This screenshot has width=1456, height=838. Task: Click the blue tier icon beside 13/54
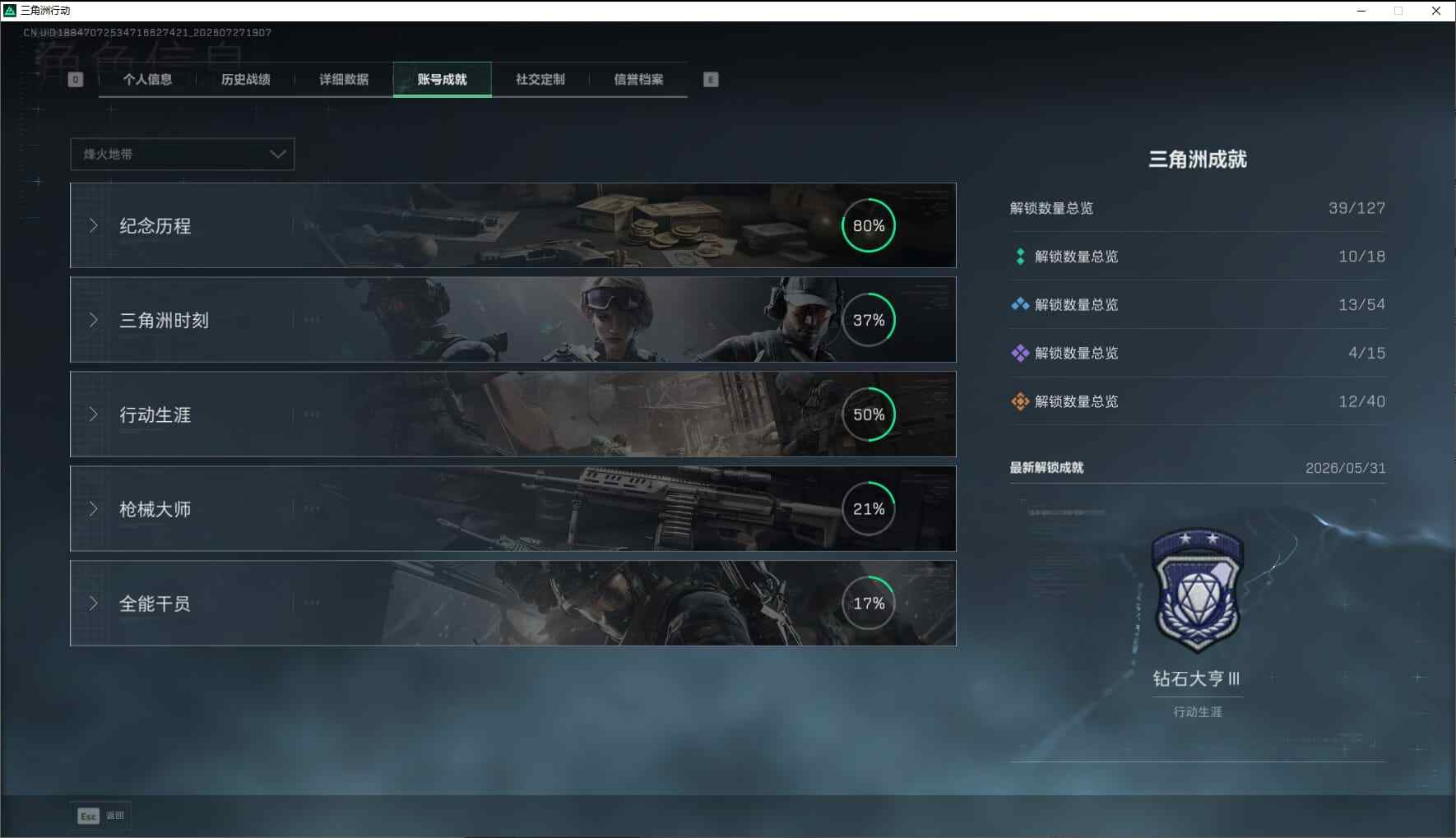(1020, 304)
